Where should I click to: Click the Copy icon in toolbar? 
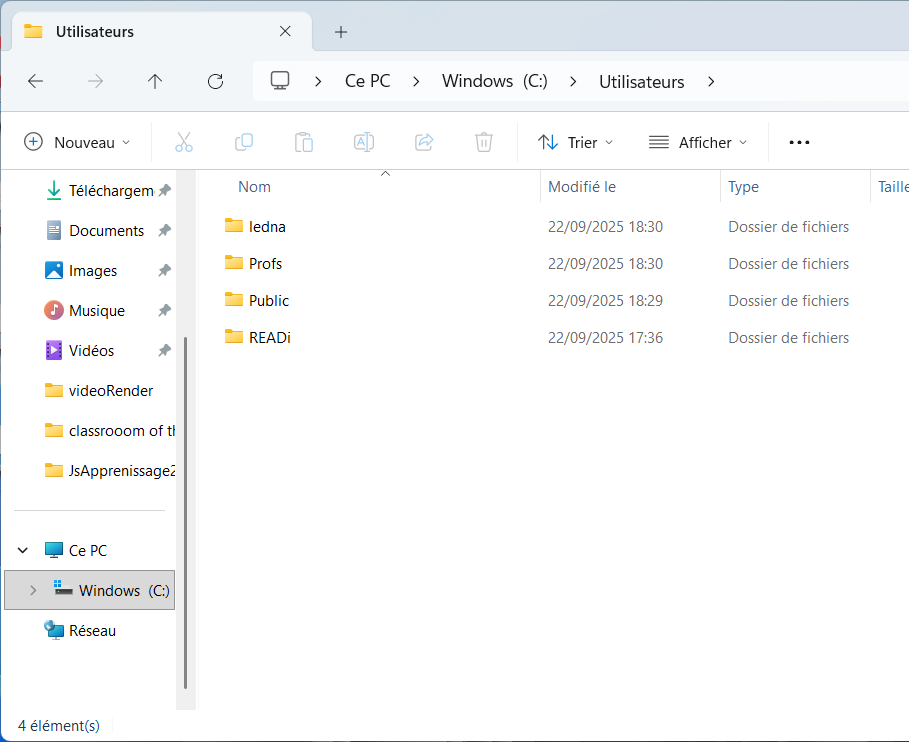pyautogui.click(x=244, y=142)
